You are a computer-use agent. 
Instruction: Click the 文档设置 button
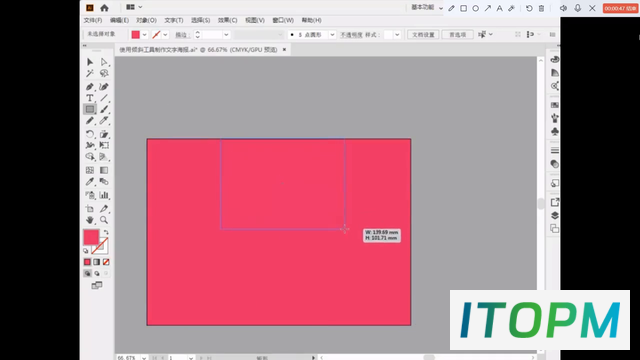coord(423,35)
